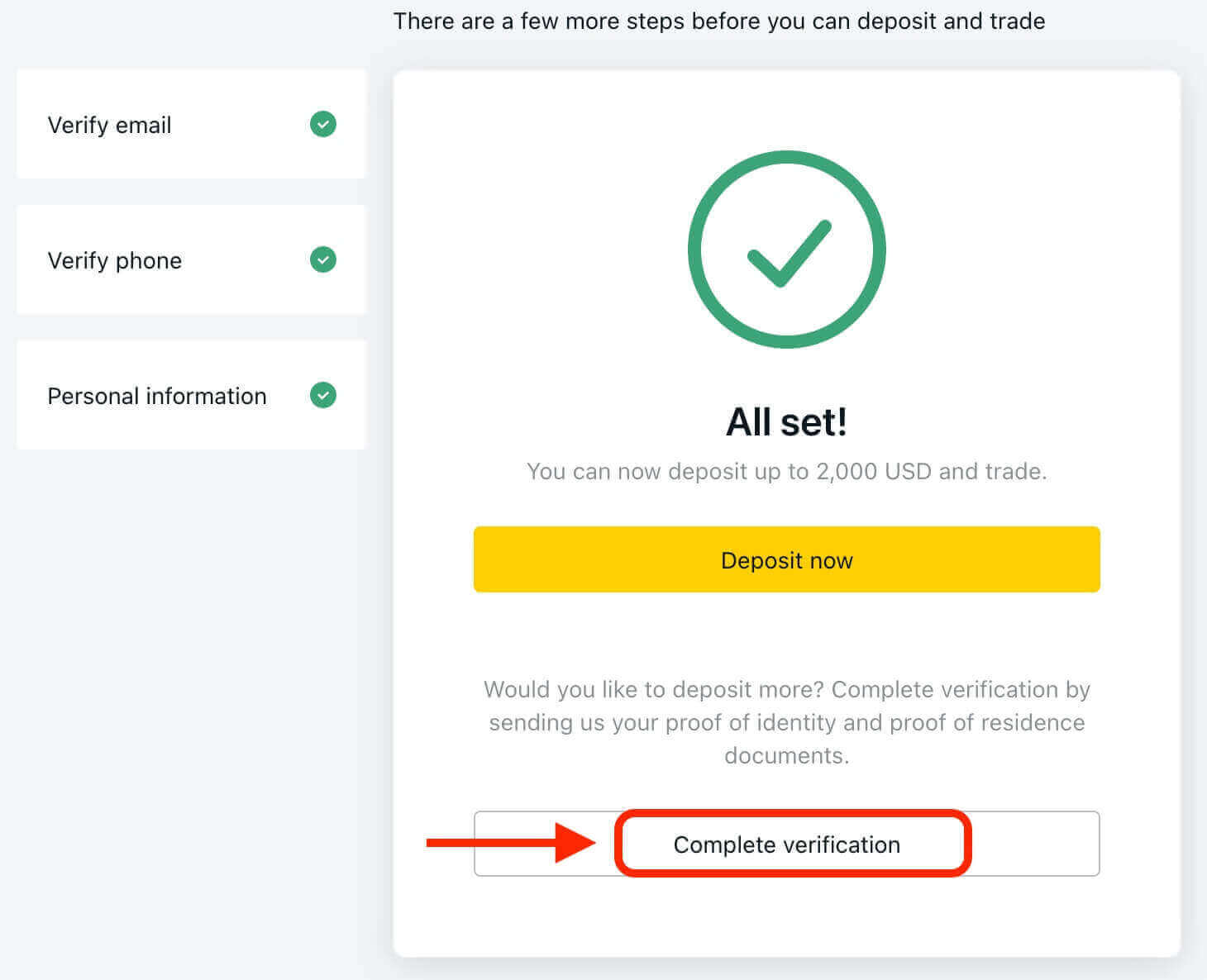Viewport: 1207px width, 980px height.
Task: Click the green check beside Verify phone
Action: 322,260
